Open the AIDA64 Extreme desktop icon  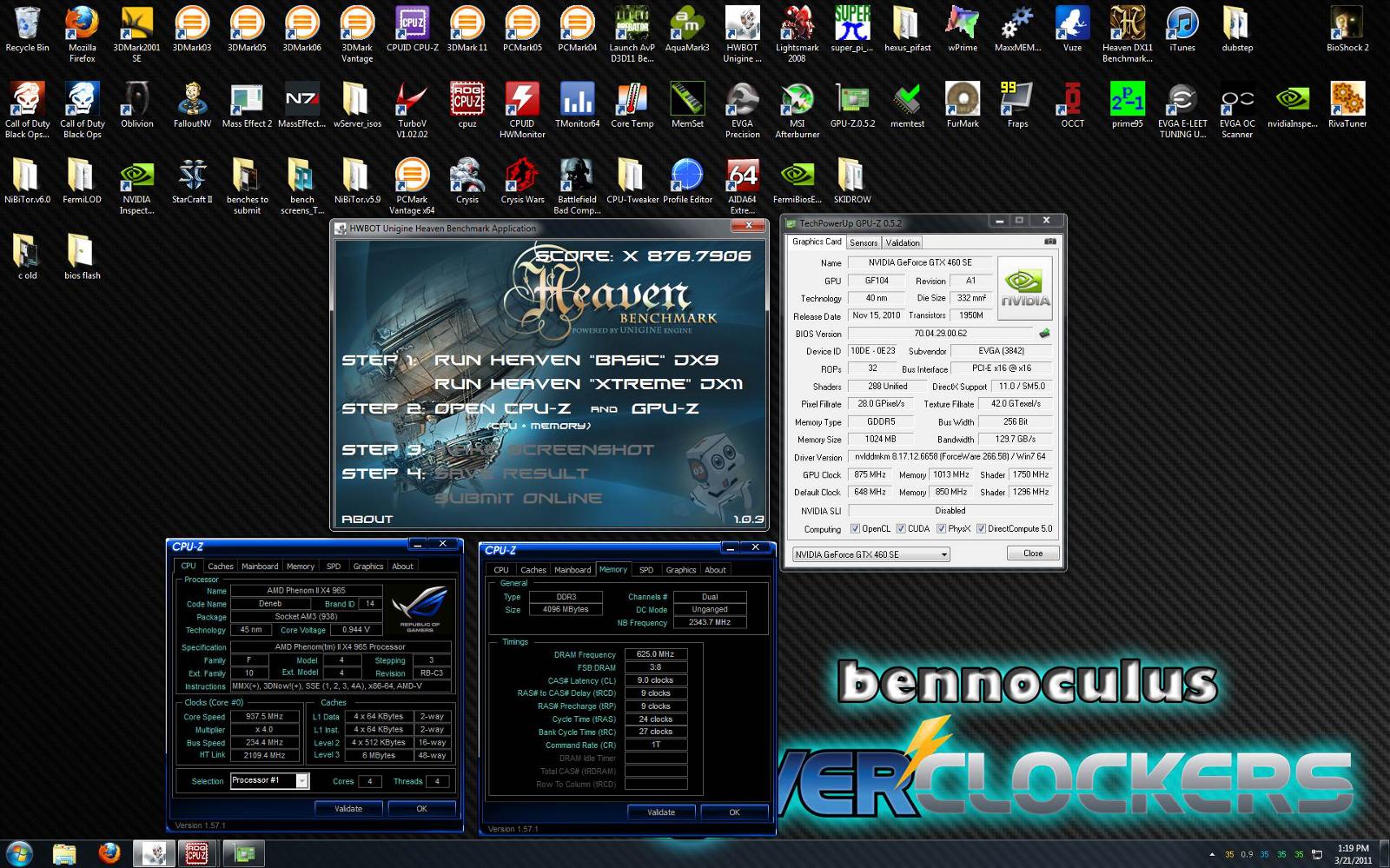coord(742,186)
